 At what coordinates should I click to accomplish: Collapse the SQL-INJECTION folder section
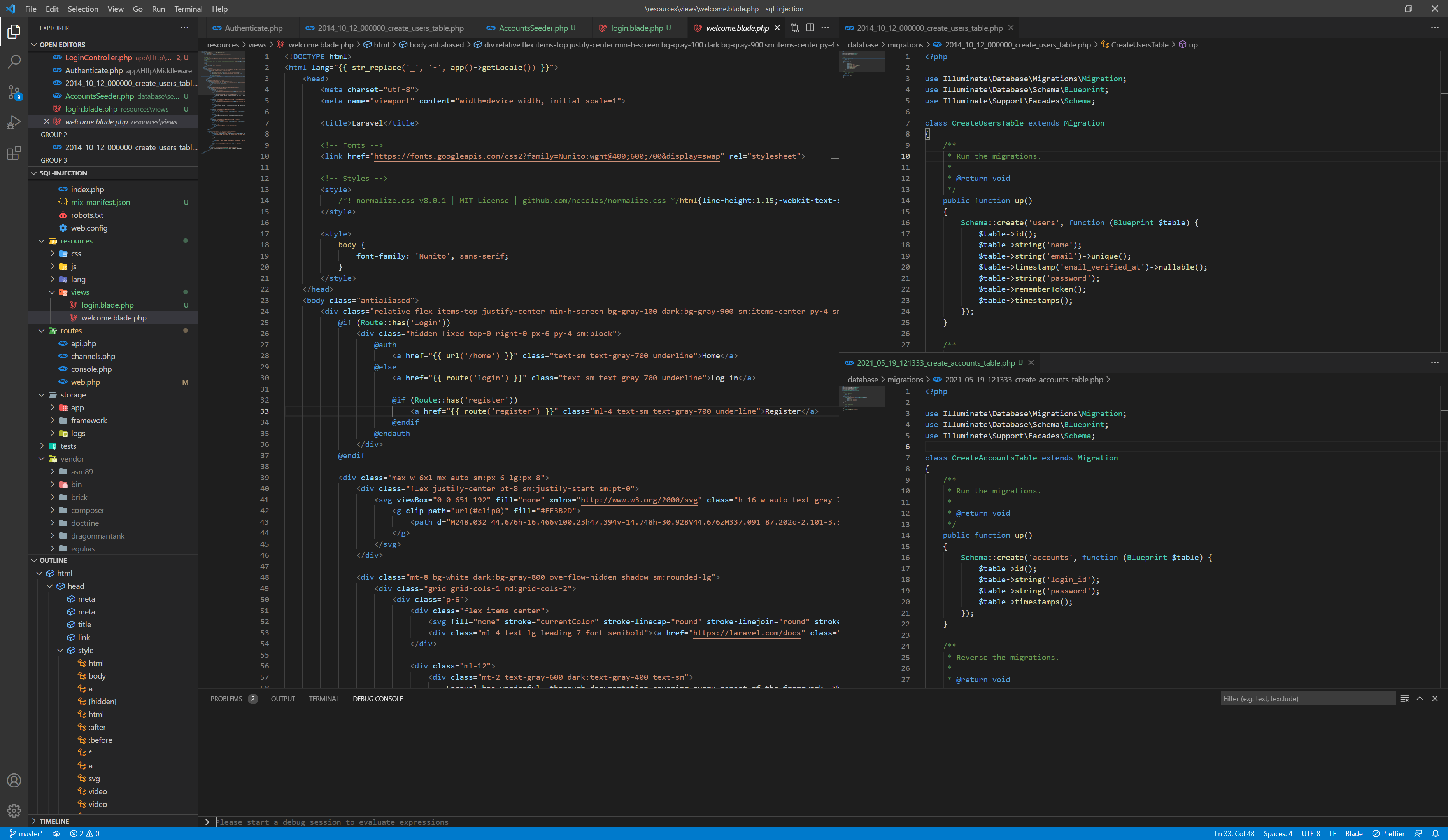point(34,173)
